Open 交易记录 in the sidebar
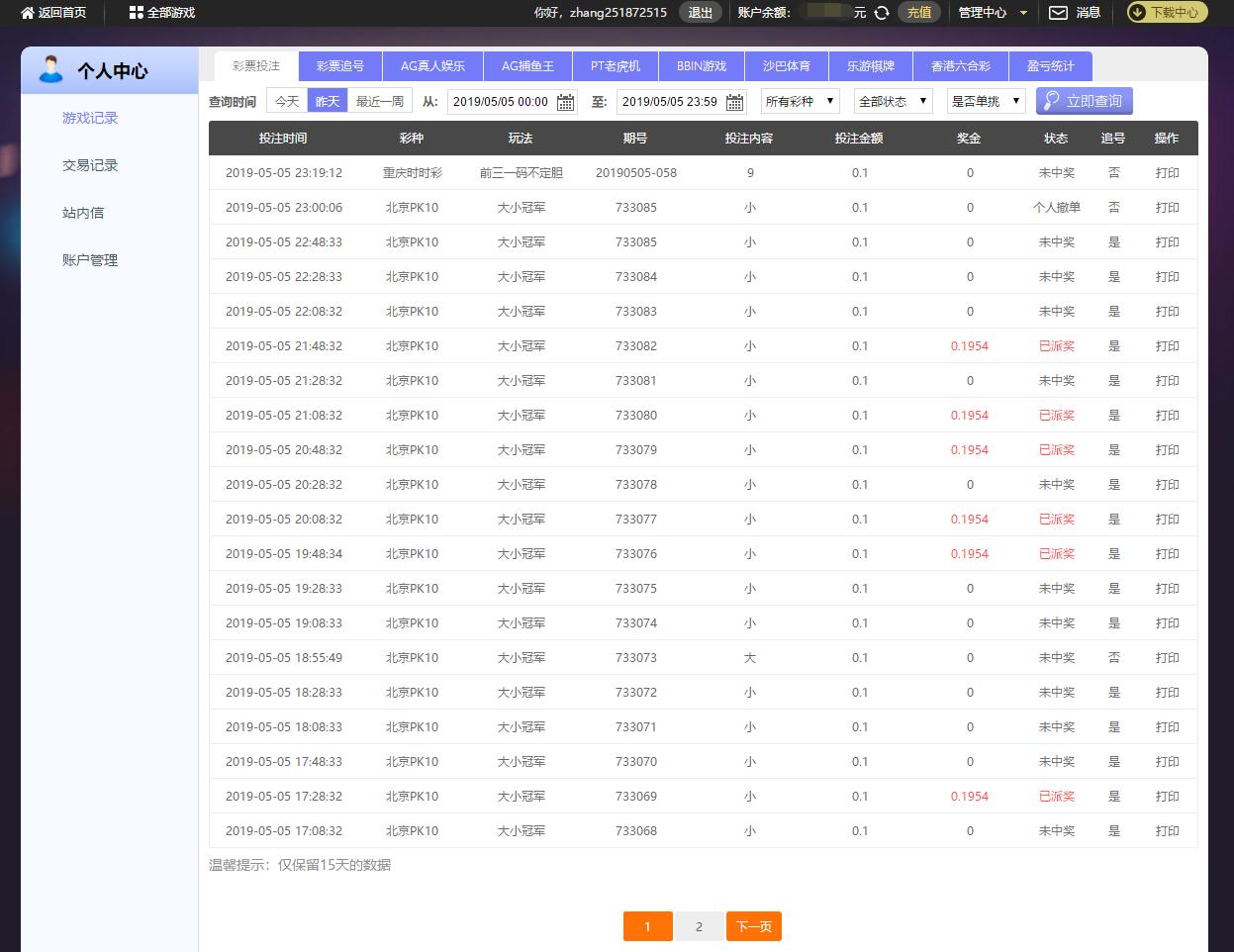This screenshot has height=952, width=1234. [90, 165]
